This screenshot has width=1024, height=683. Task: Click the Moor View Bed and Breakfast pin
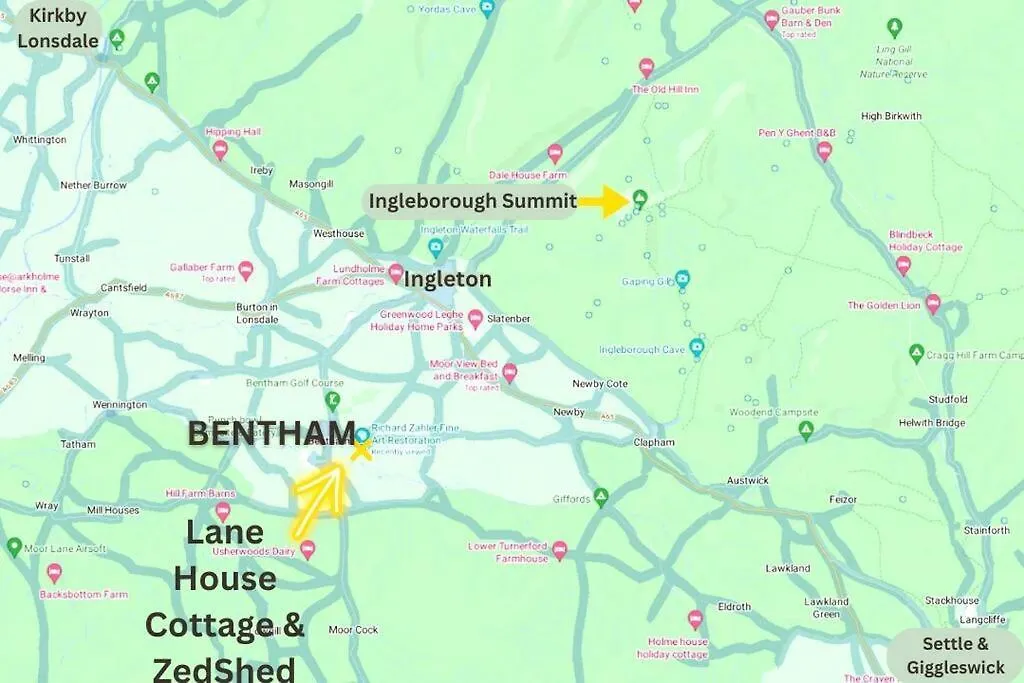point(509,373)
